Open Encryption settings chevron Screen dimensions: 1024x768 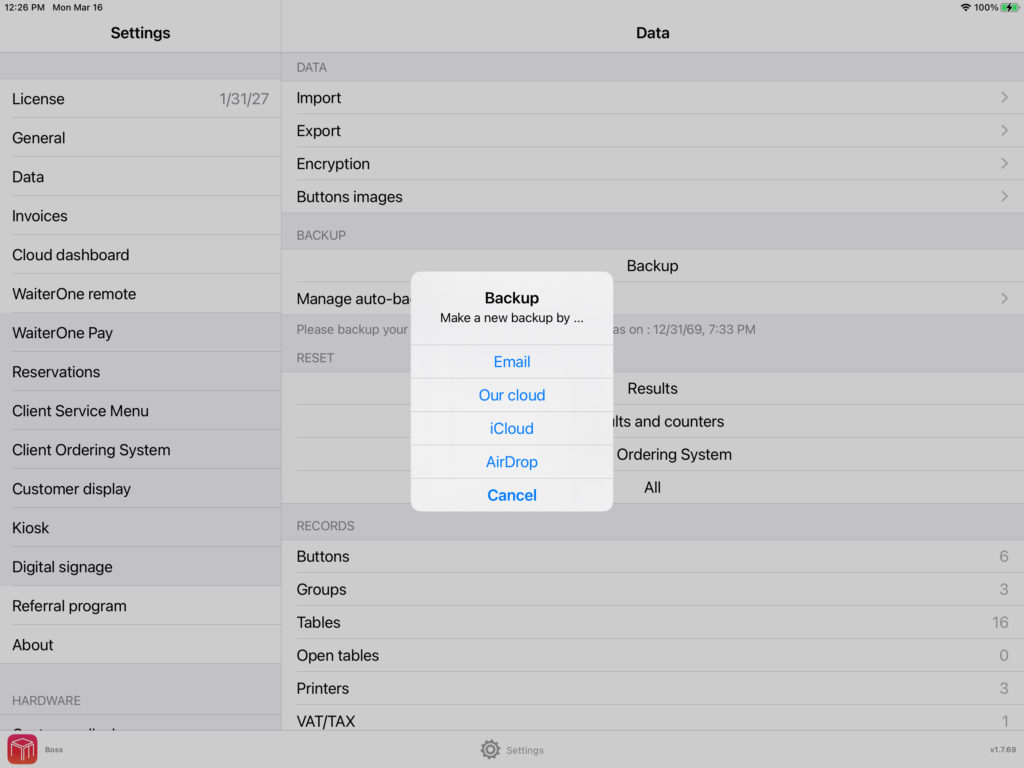click(1004, 164)
